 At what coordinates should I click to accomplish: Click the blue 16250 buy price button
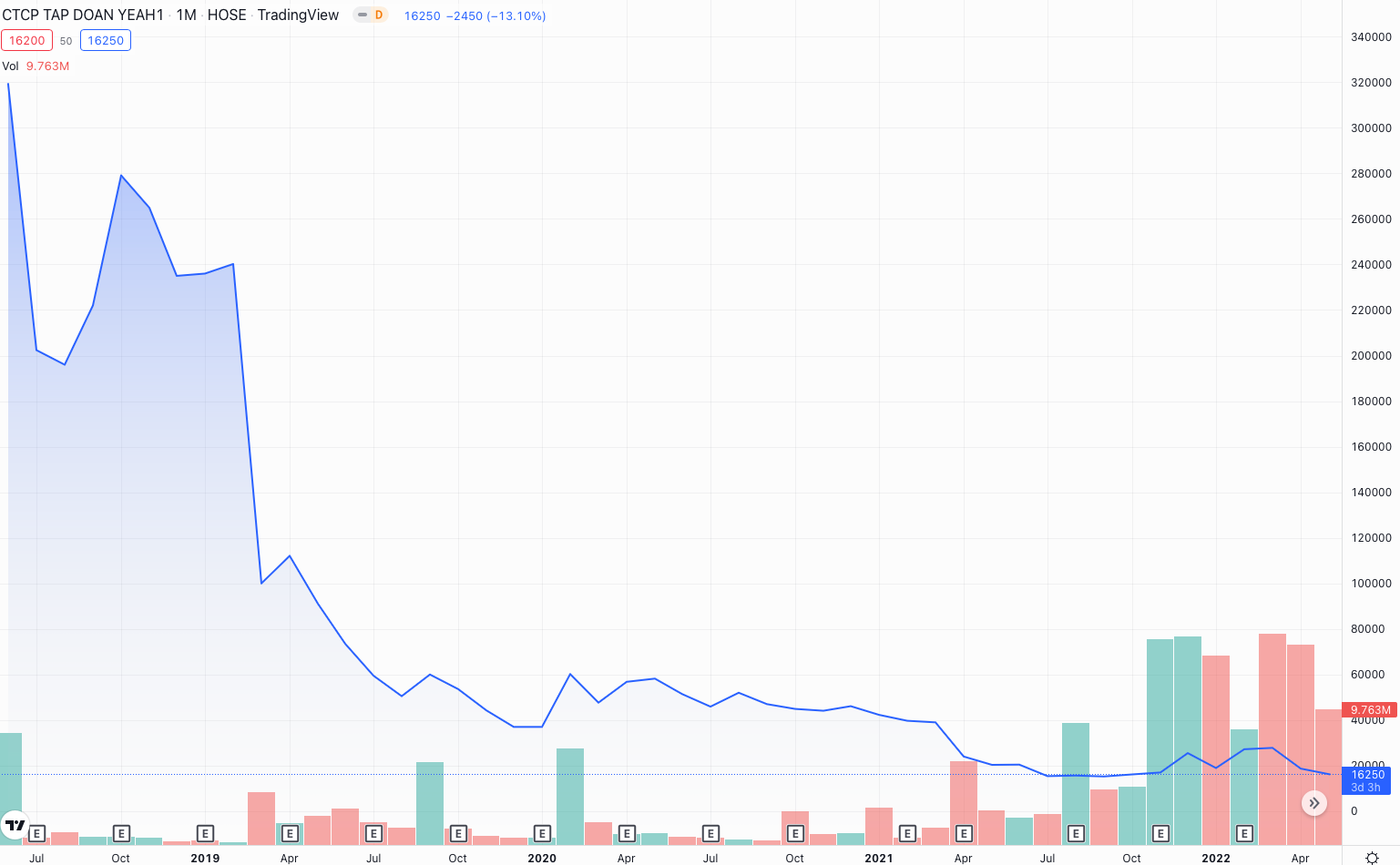click(x=106, y=40)
